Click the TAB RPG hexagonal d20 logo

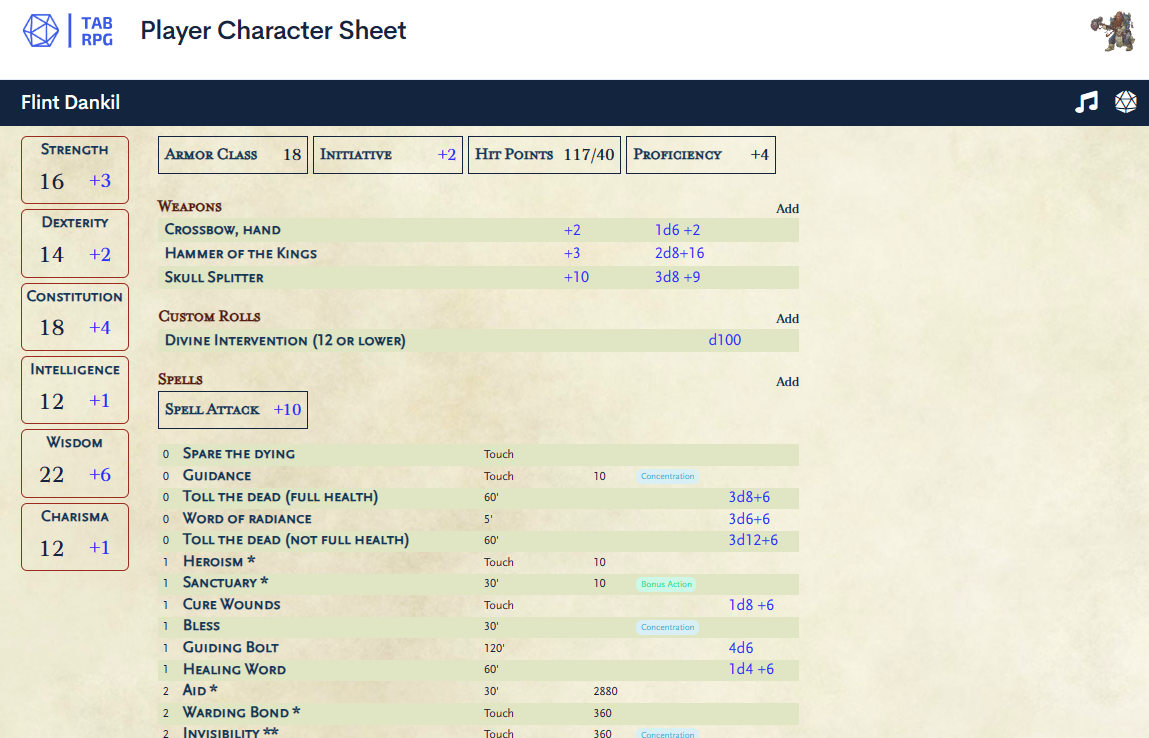(40, 30)
